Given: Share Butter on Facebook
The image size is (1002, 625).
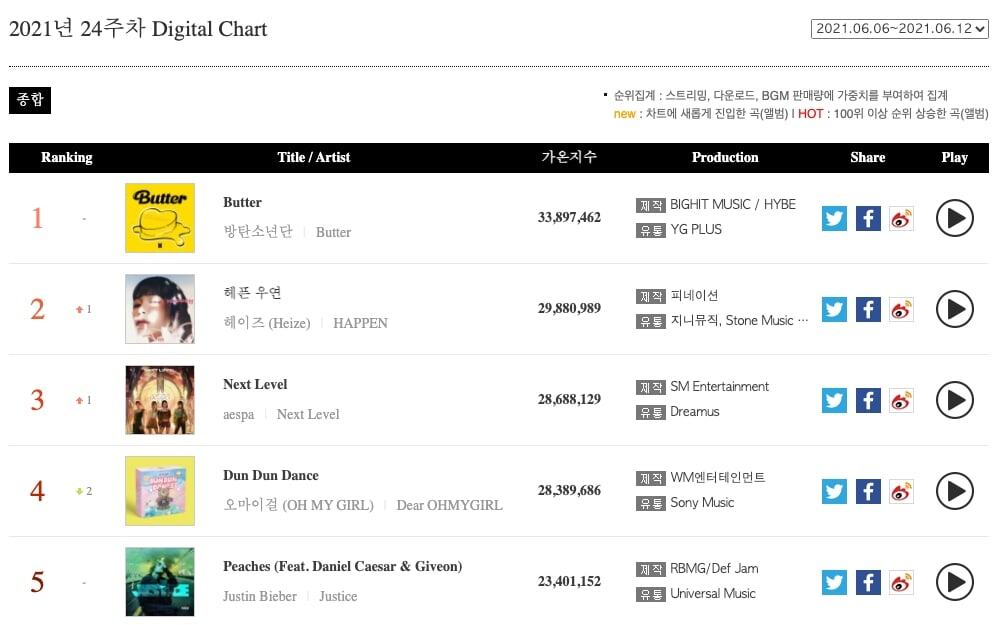Looking at the screenshot, I should [x=868, y=218].
